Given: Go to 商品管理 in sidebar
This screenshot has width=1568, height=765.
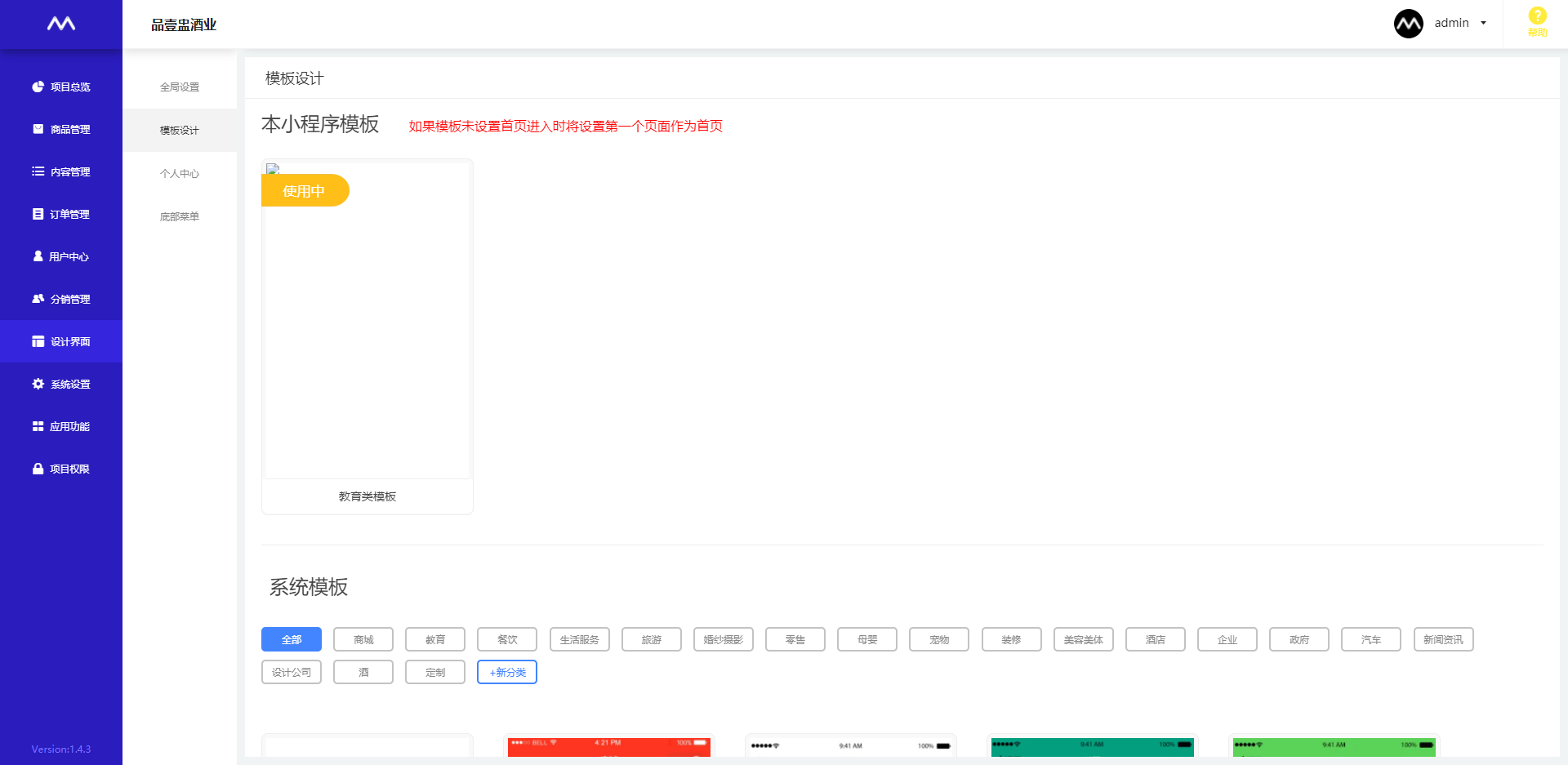Looking at the screenshot, I should [61, 129].
